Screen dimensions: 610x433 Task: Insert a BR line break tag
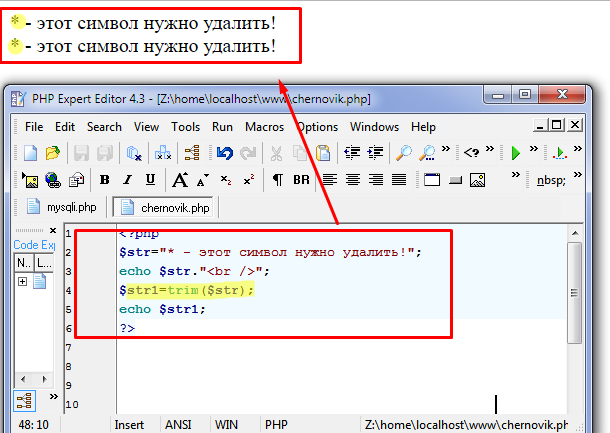click(301, 180)
